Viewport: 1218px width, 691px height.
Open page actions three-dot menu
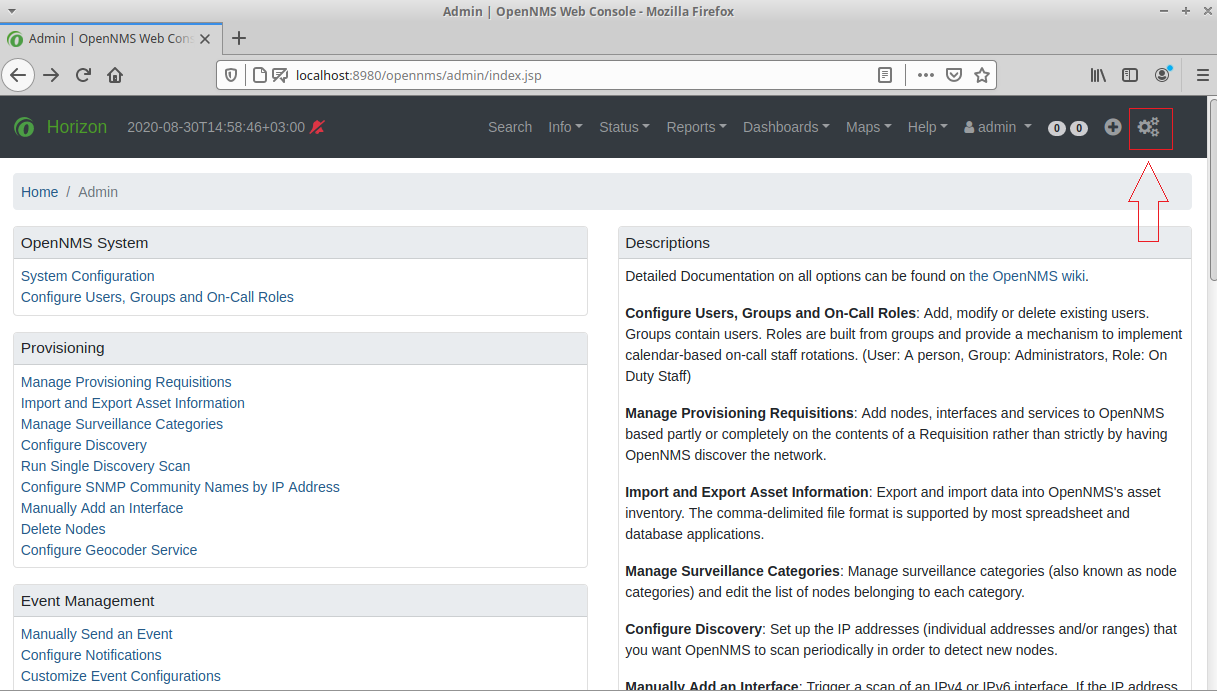point(926,75)
